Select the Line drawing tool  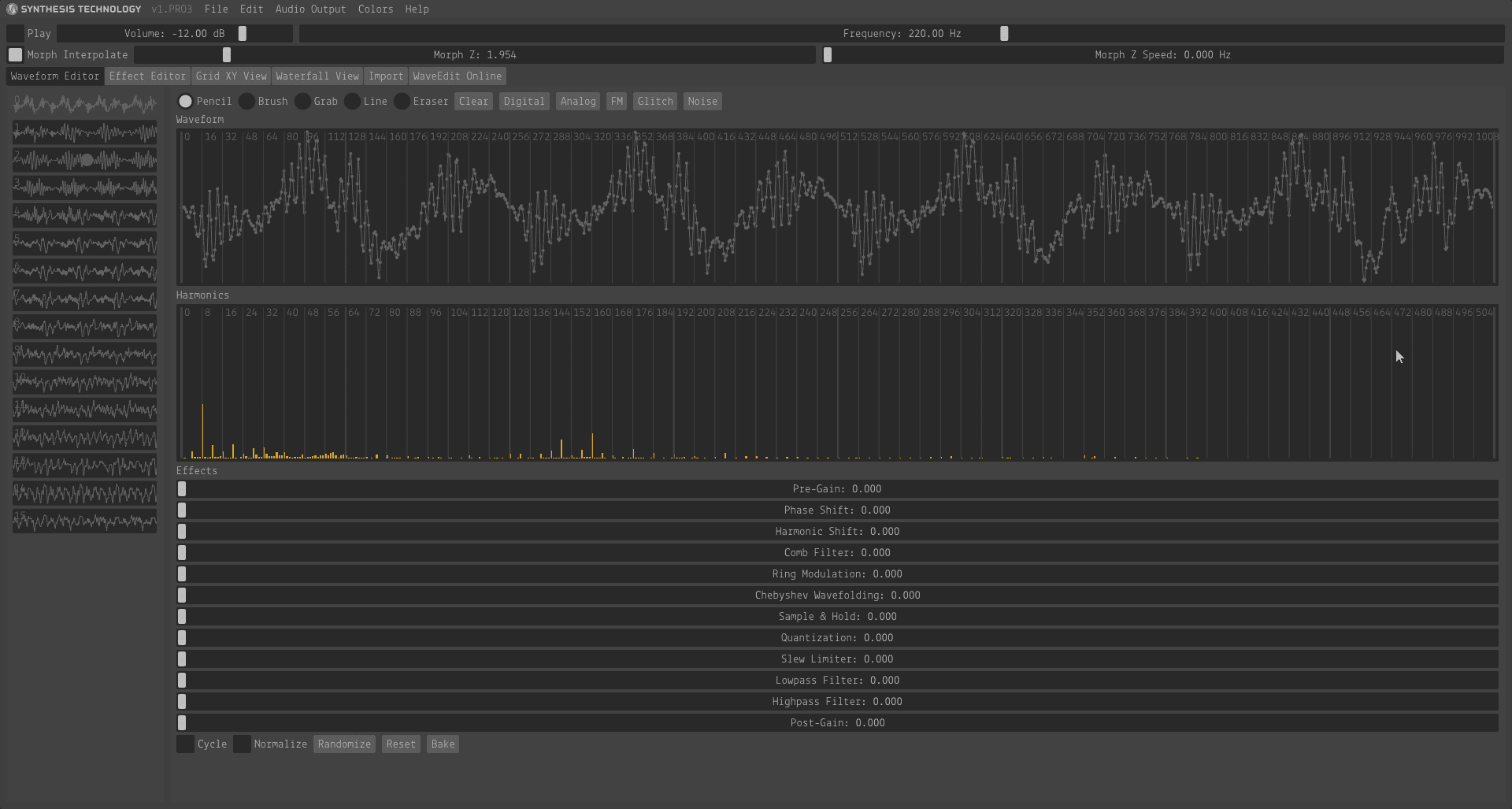353,102
